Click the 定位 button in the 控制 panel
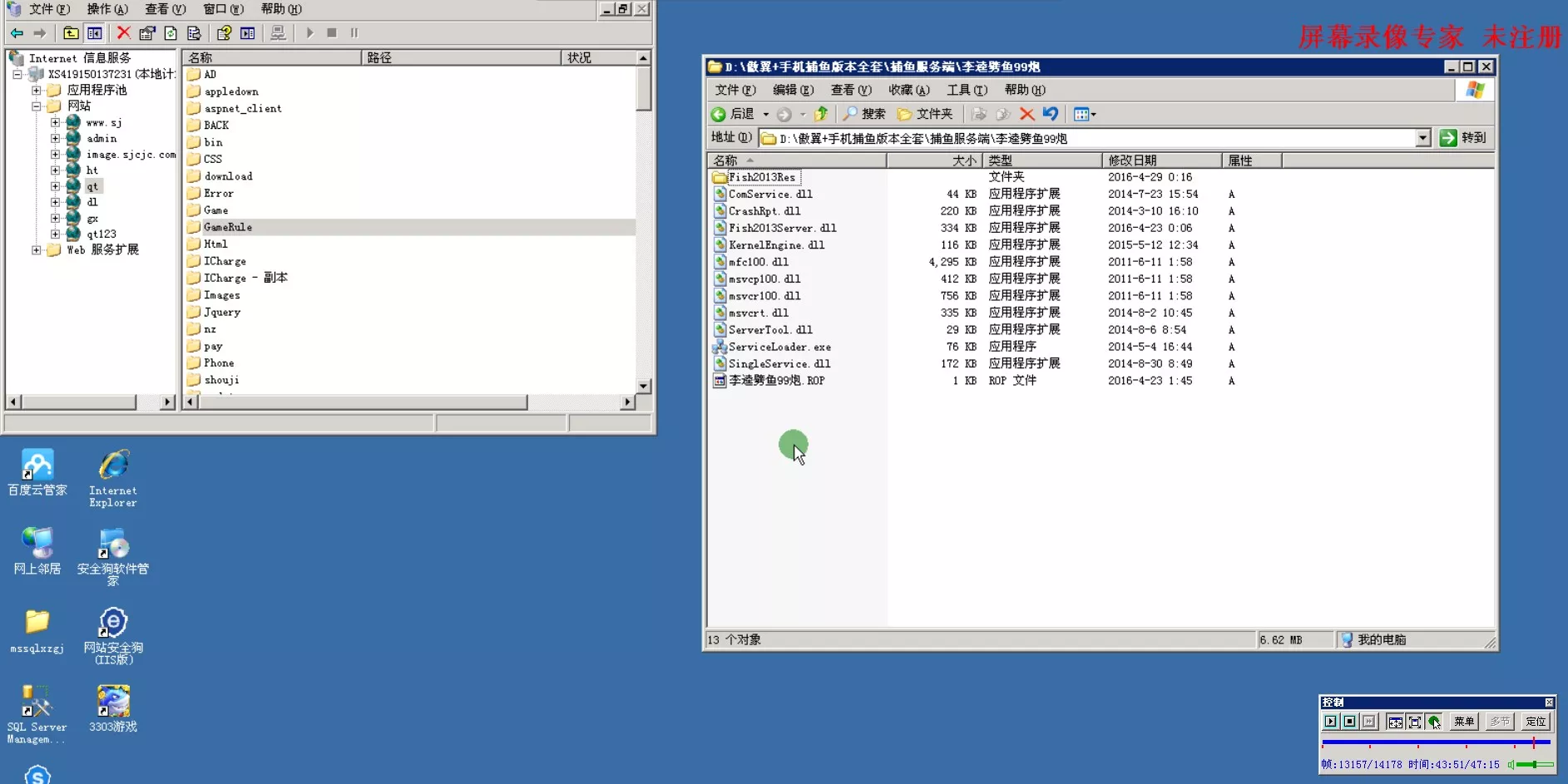This screenshot has width=1568, height=784. [1536, 722]
